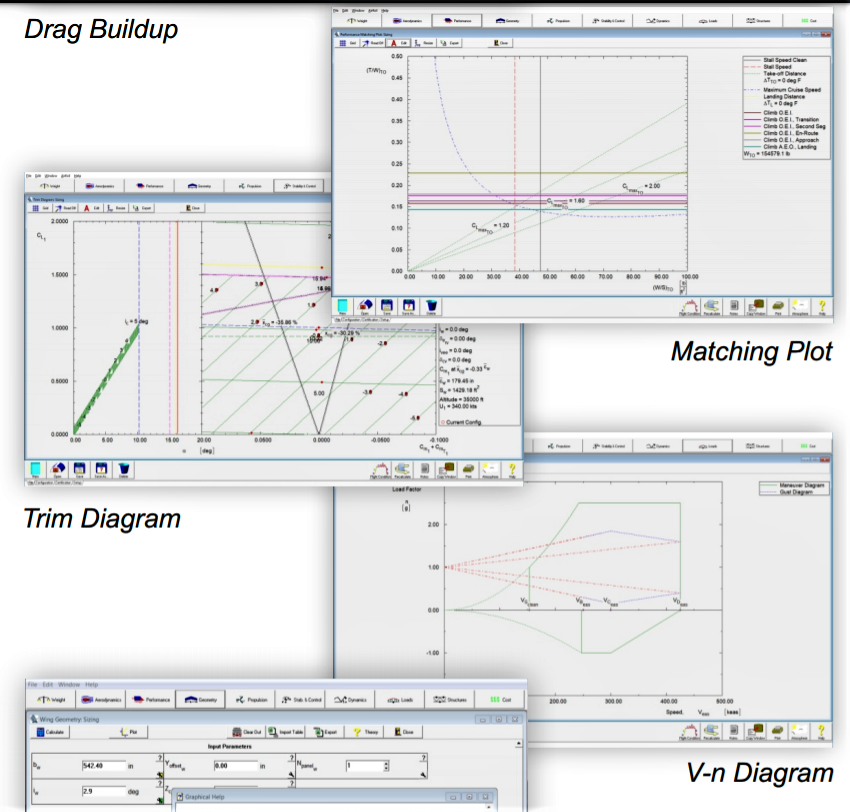850x812 pixels.
Task: Click the Print icon in Matching Plot window
Action: pyautogui.click(x=778, y=307)
